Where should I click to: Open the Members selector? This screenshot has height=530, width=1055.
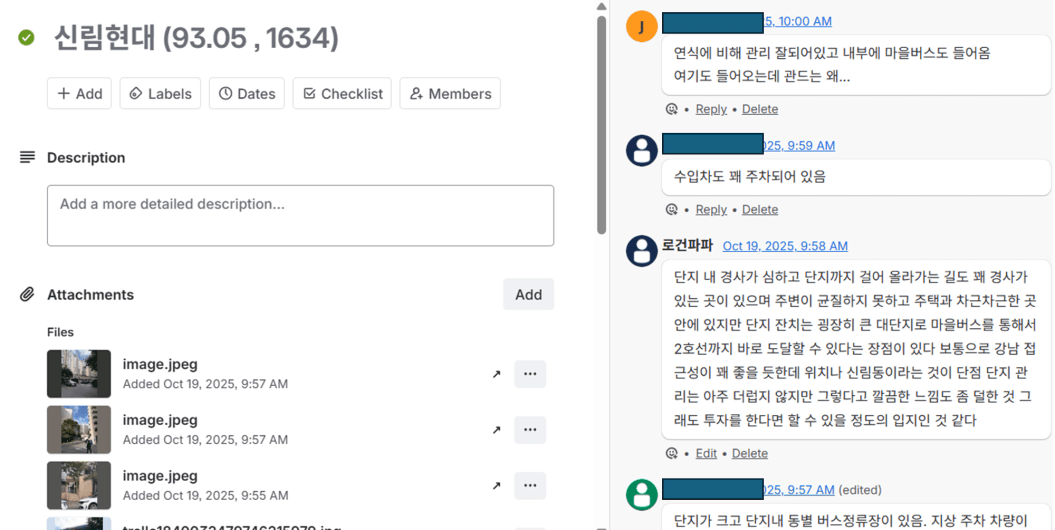(x=450, y=94)
